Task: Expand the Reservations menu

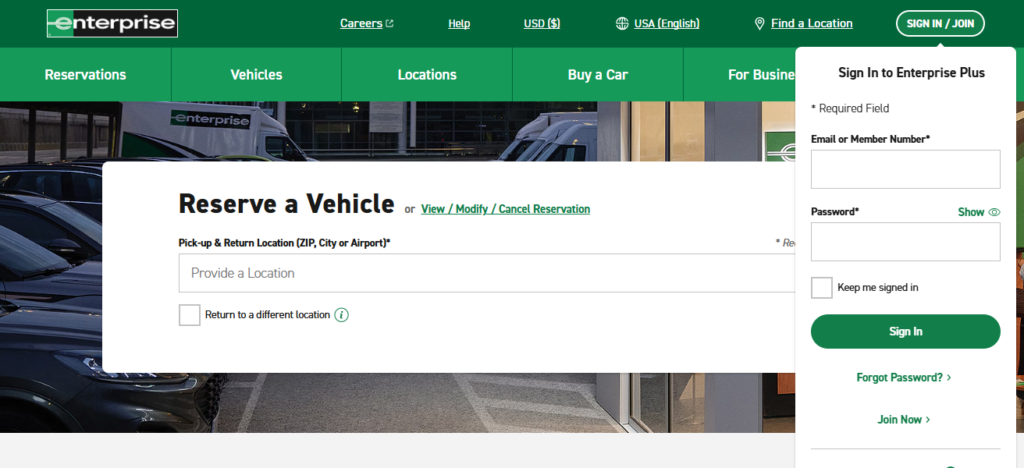Action: point(85,75)
